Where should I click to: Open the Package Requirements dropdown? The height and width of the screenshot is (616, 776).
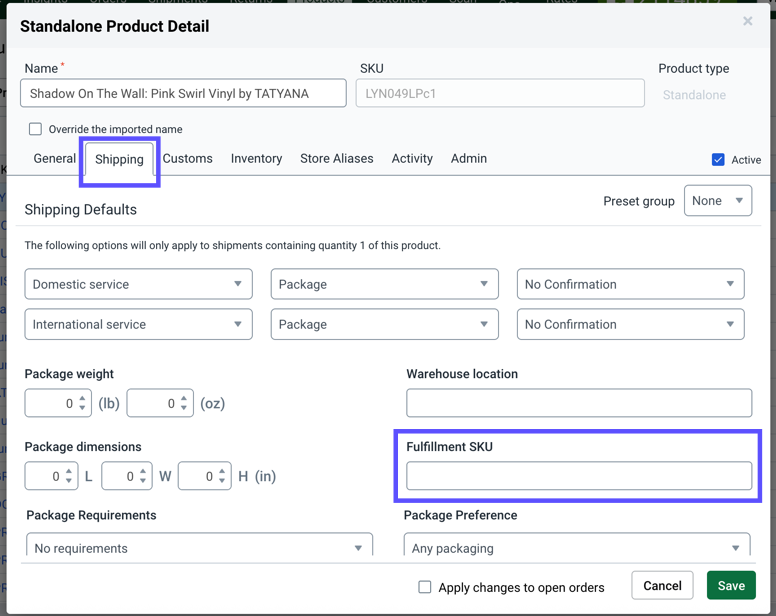198,547
